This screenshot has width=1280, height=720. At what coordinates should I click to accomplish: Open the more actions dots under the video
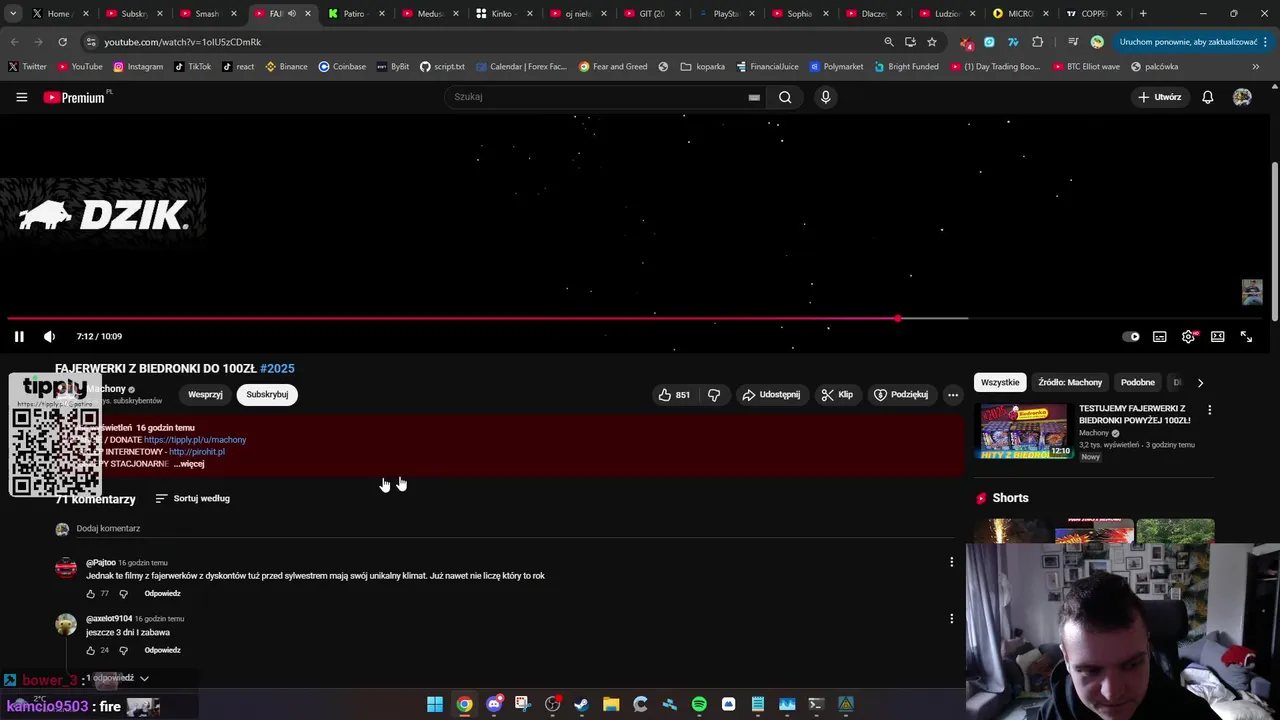pyautogui.click(x=953, y=395)
